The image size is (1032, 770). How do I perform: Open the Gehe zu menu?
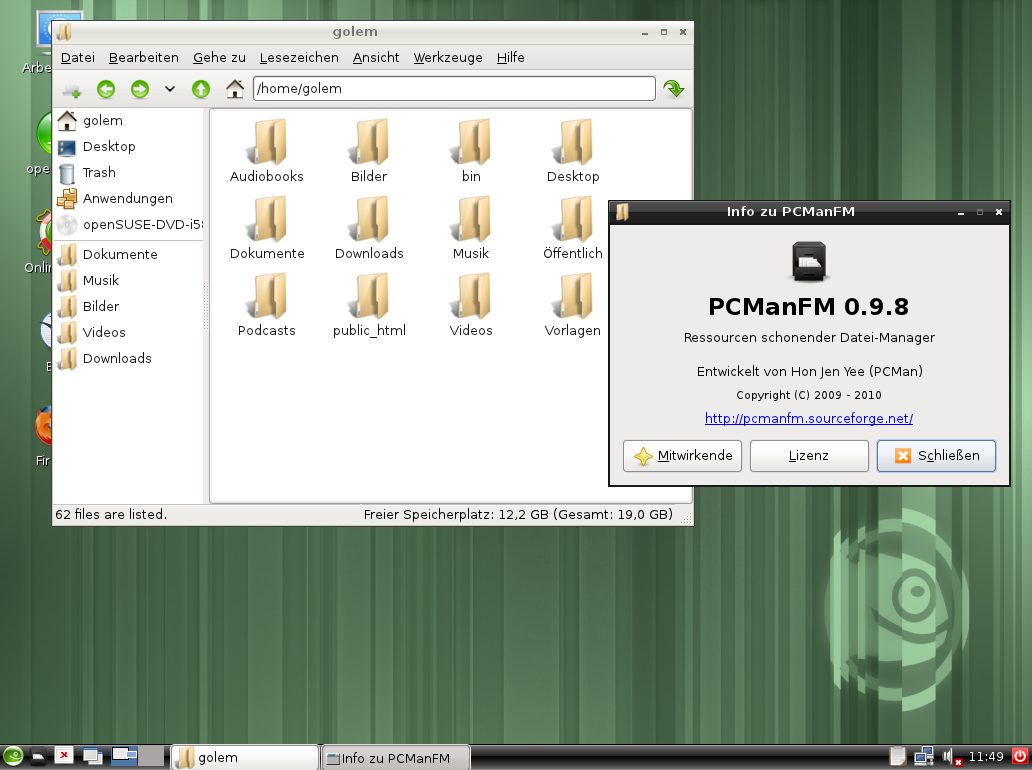(218, 57)
